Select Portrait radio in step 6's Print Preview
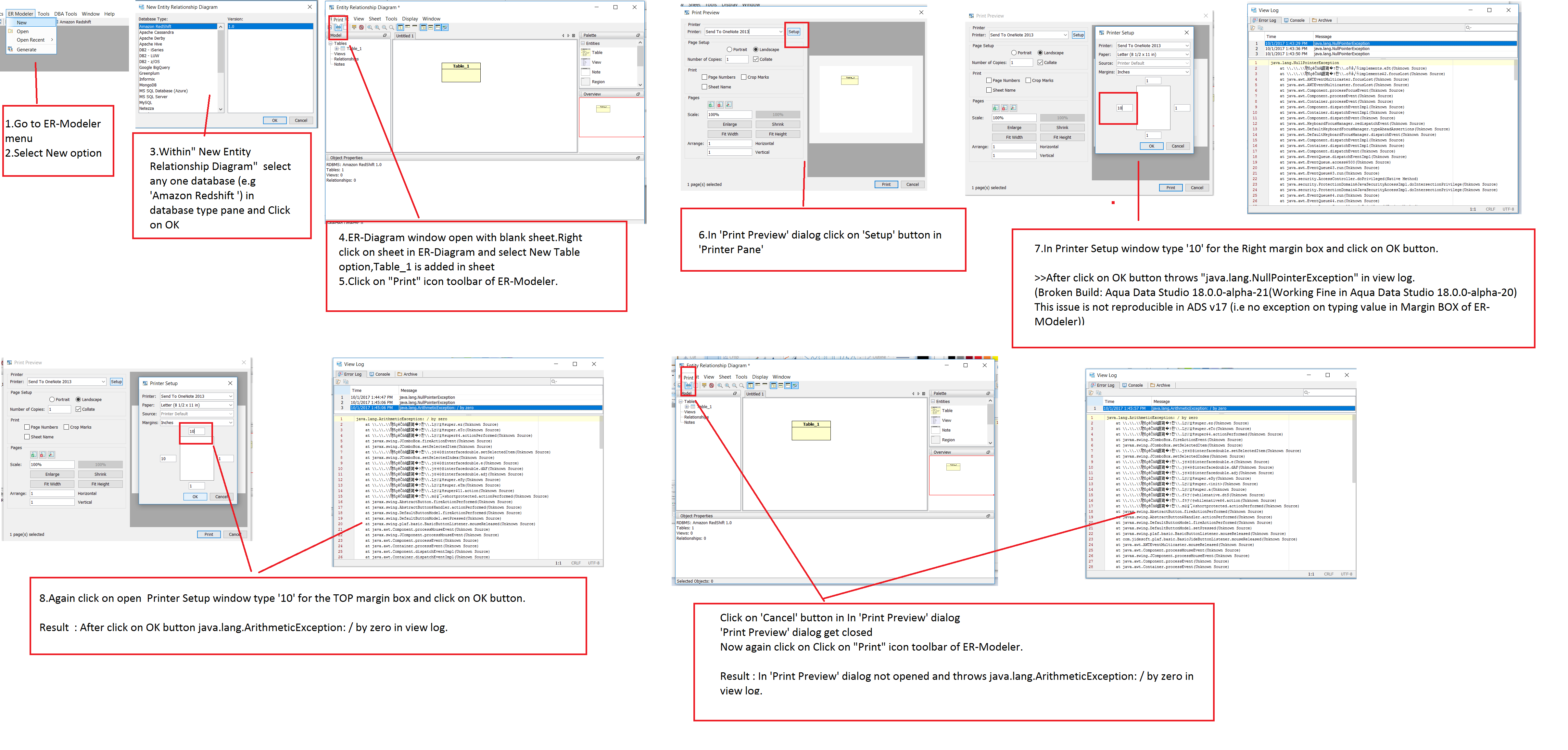 729,49
